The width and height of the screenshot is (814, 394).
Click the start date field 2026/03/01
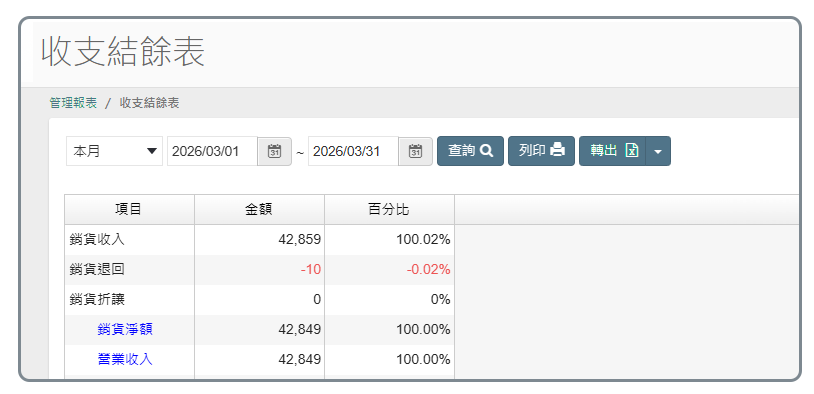212,151
